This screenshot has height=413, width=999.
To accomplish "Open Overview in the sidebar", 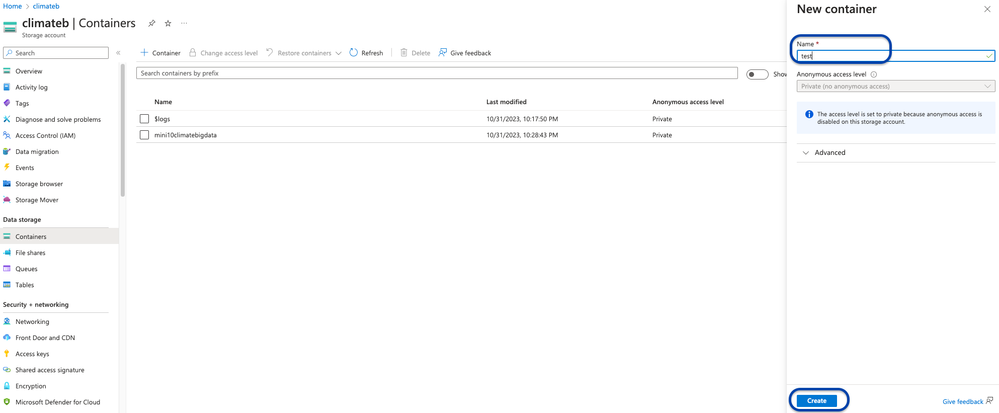I will click(x=29, y=71).
